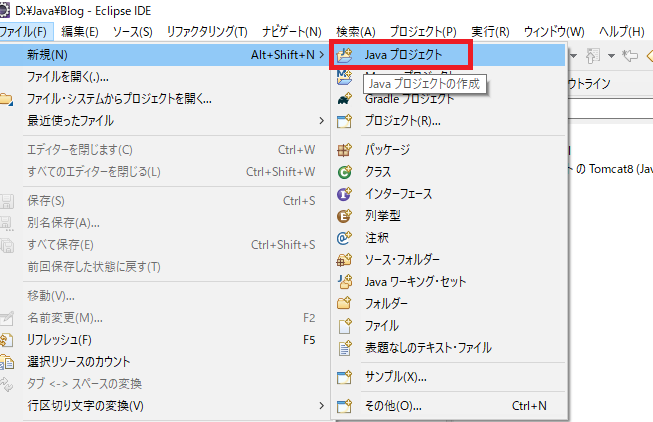Viewport: 653px width, 422px height.
Task: Open the 検索(A) menu
Action: (x=356, y=32)
